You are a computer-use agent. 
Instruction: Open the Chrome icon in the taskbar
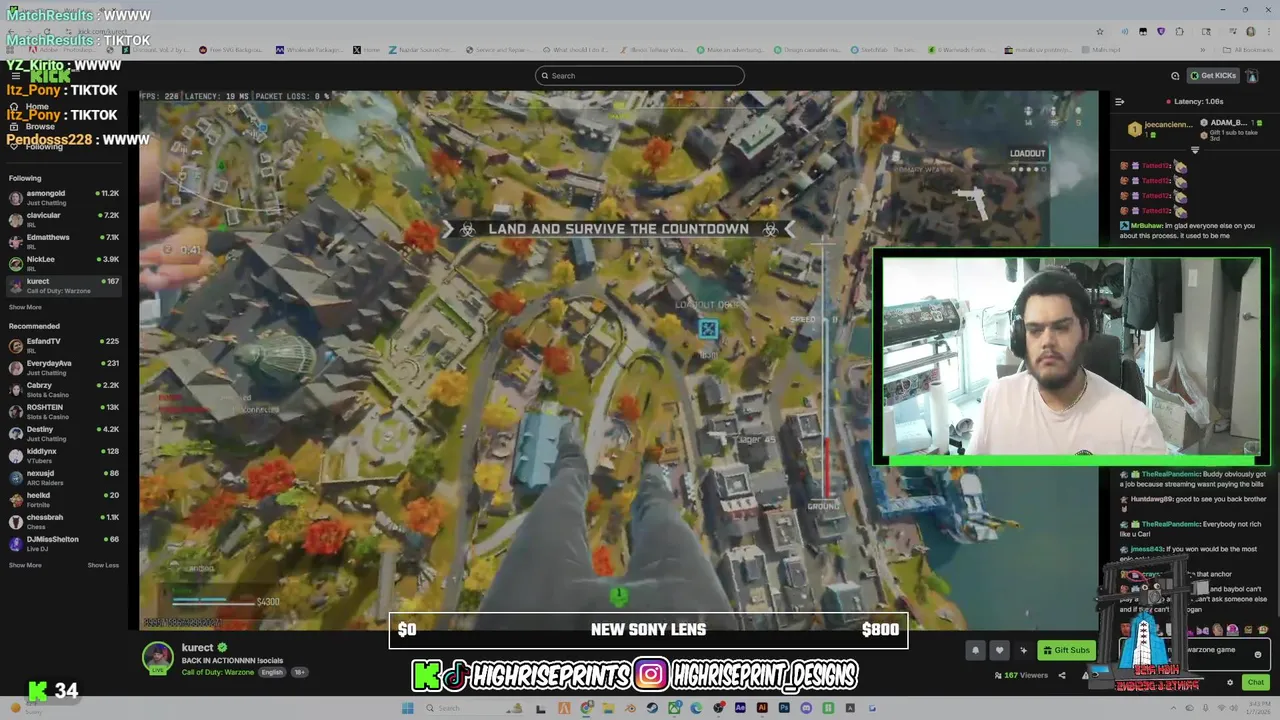[586, 708]
